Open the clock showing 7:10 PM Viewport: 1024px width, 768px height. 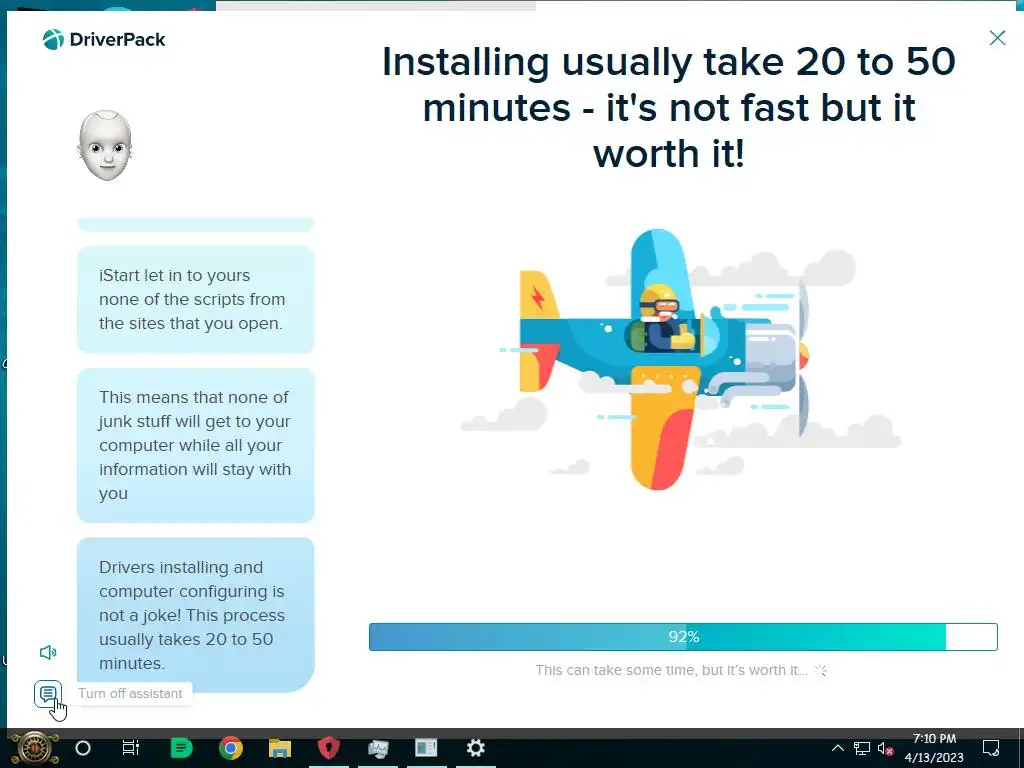934,748
